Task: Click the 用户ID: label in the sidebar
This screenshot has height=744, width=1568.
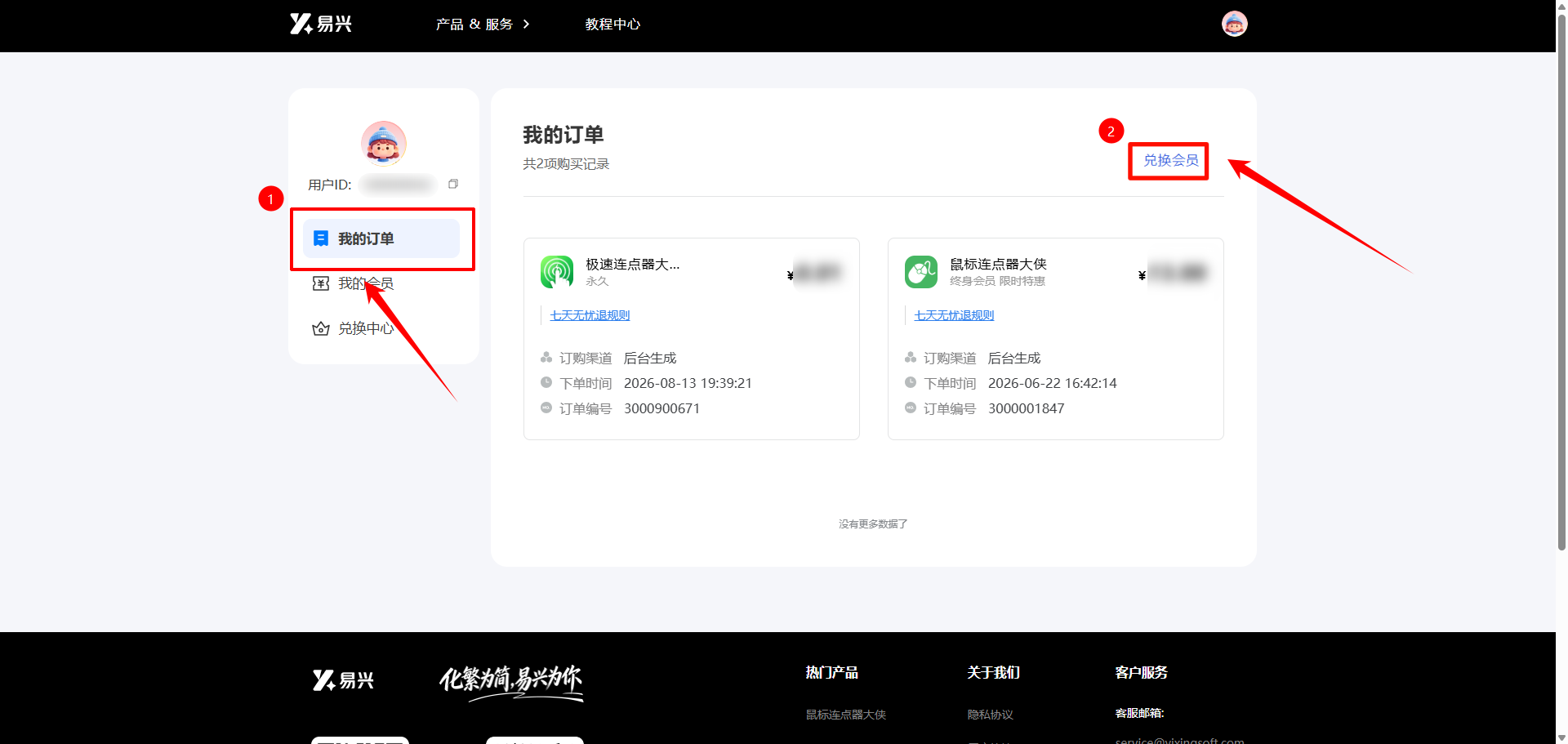Action: (330, 185)
